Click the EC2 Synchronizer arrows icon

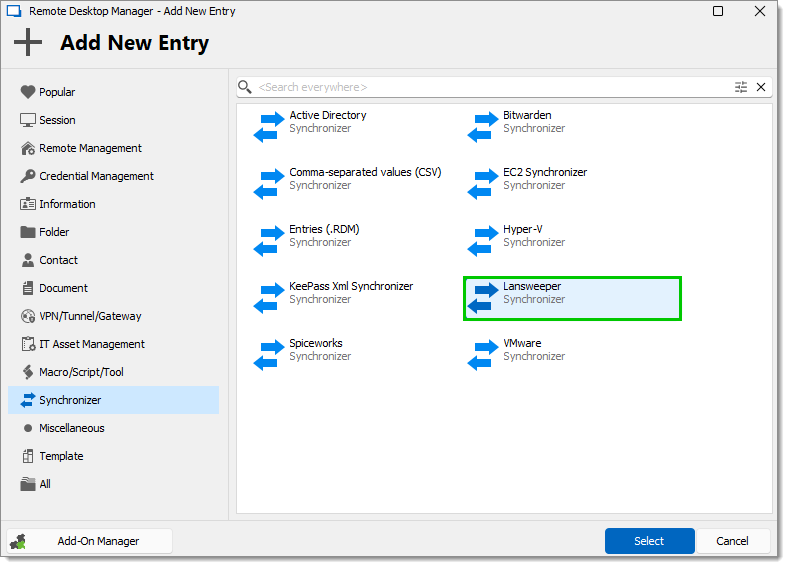[x=483, y=184]
